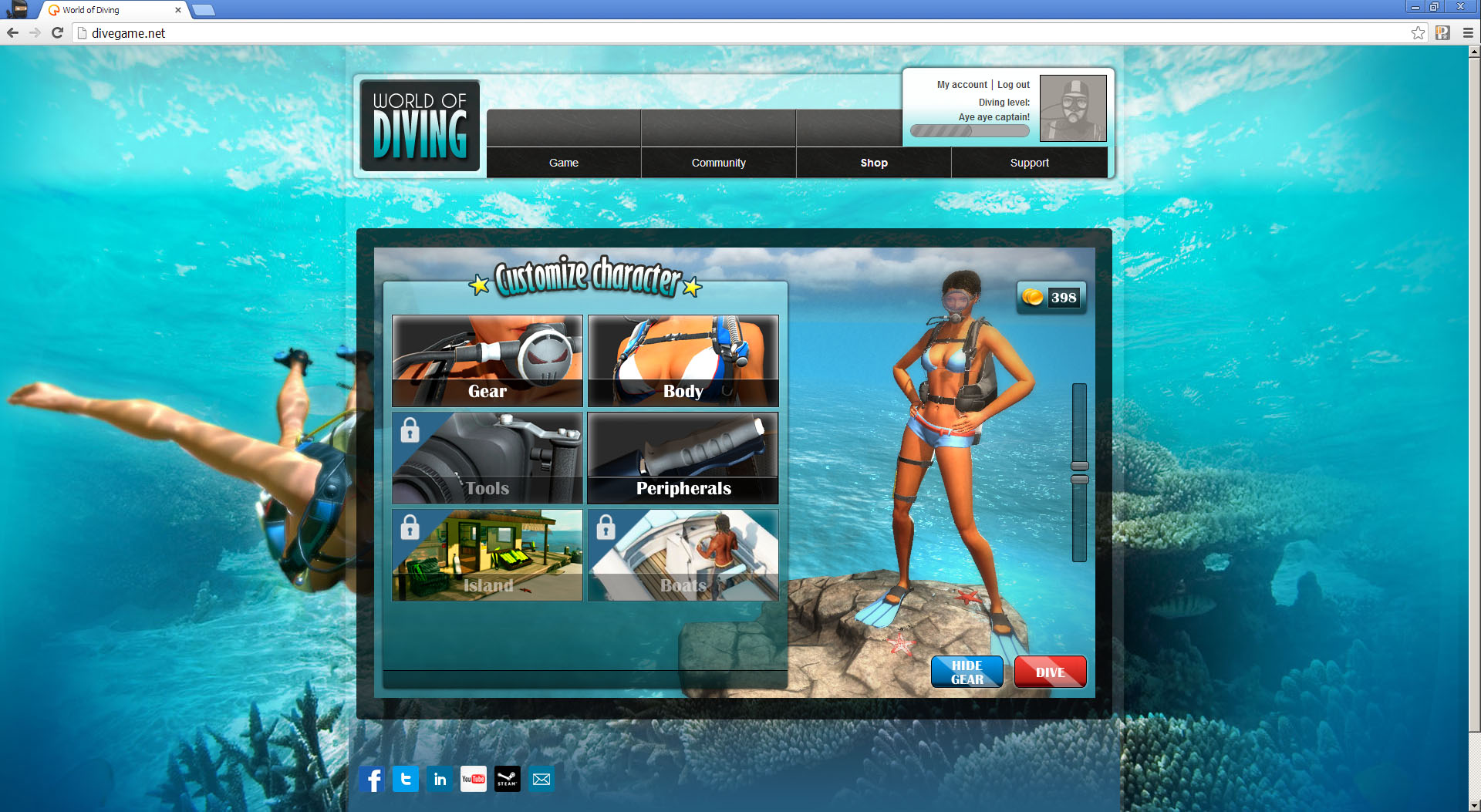The width and height of the screenshot is (1481, 812).
Task: Open the Twitter social icon
Action: click(x=406, y=779)
